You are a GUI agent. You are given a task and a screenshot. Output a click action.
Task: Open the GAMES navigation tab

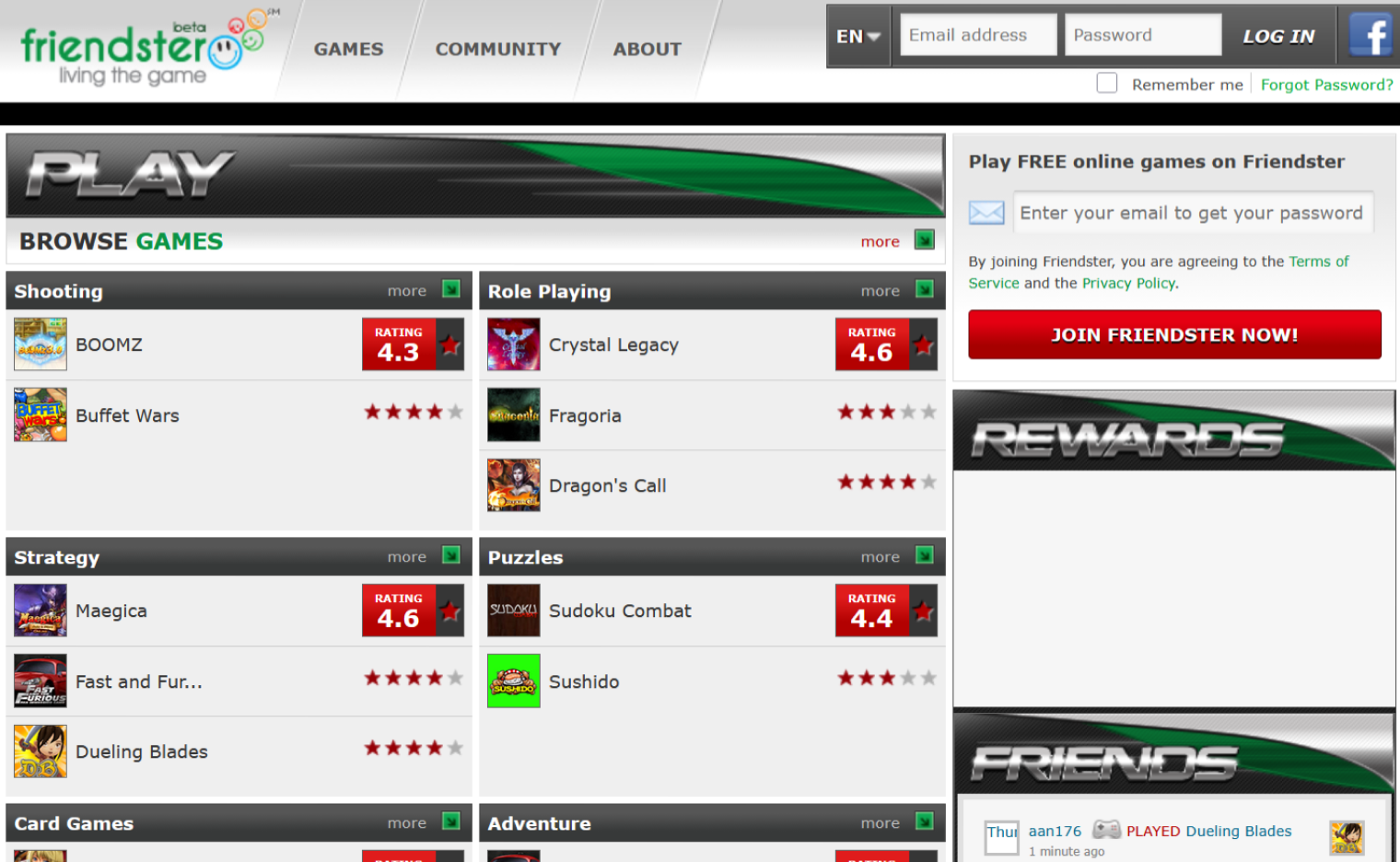coord(348,49)
